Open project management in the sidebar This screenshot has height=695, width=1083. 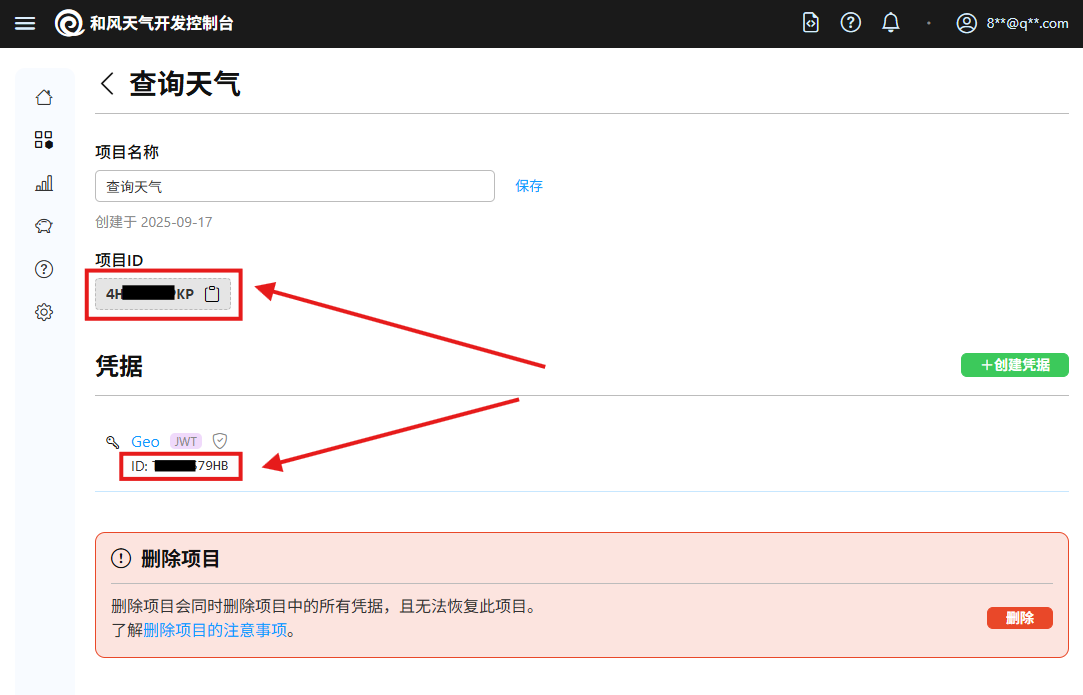pyautogui.click(x=44, y=140)
